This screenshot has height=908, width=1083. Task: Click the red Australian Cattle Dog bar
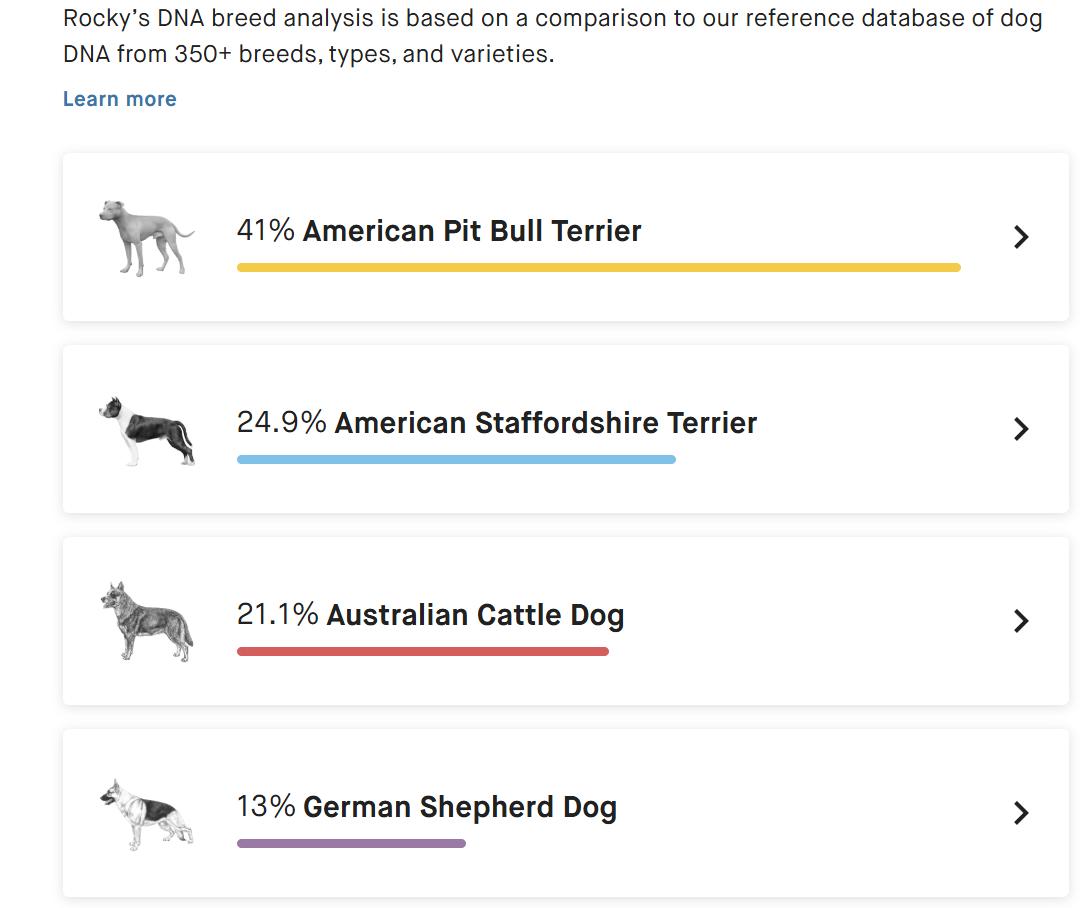click(422, 652)
